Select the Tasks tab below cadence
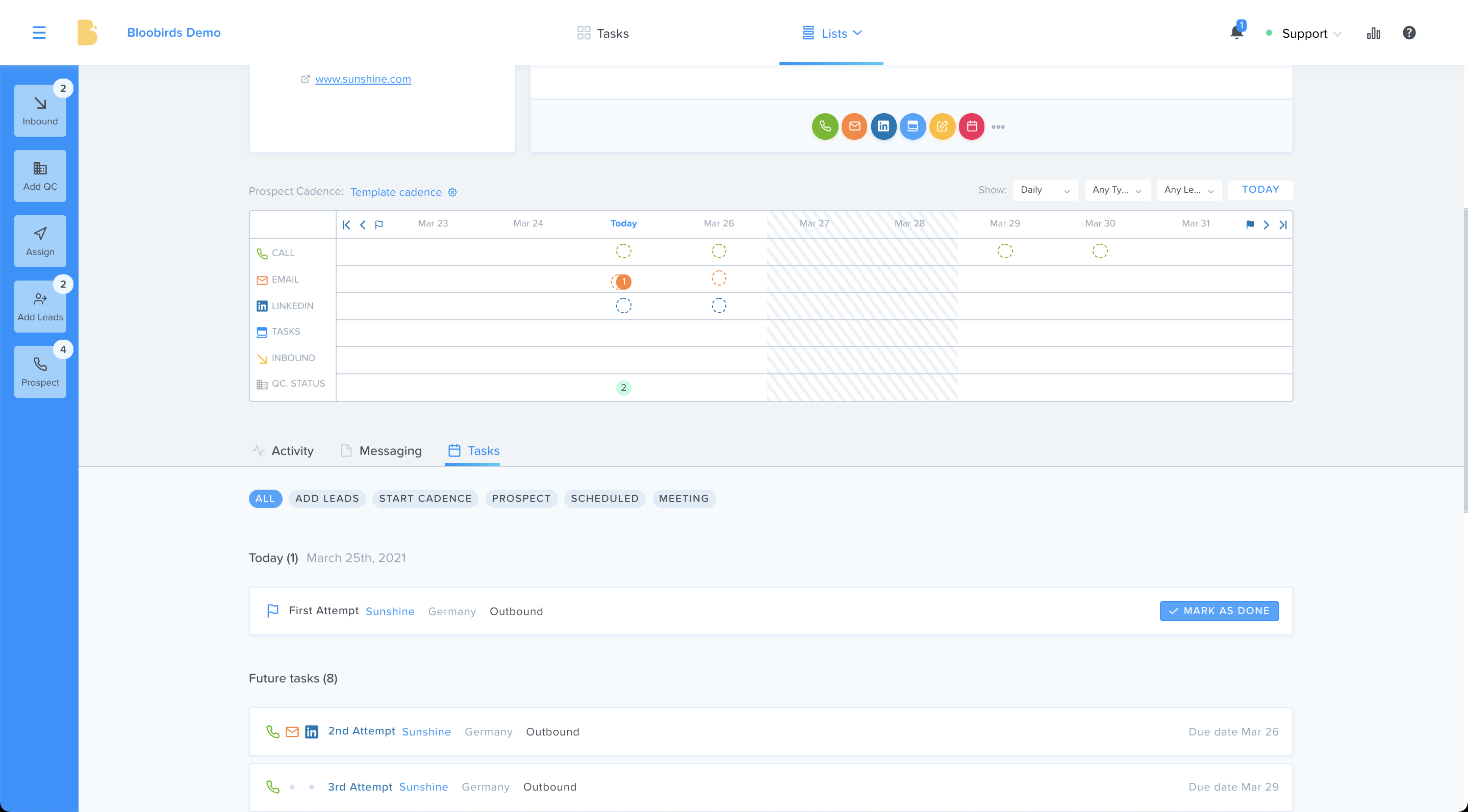The image size is (1468, 812). pyautogui.click(x=473, y=451)
